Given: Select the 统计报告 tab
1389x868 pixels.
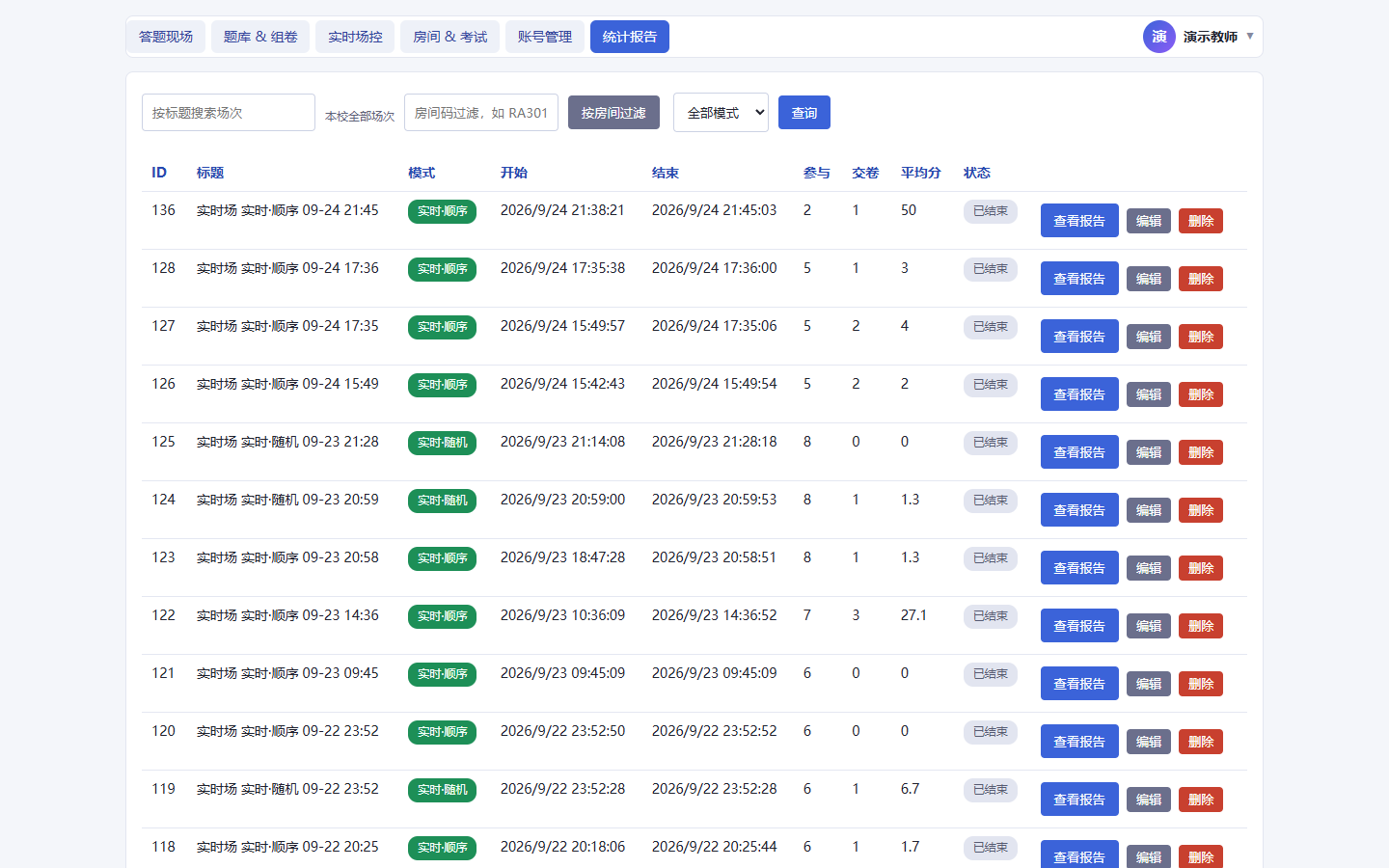Looking at the screenshot, I should tap(630, 37).
